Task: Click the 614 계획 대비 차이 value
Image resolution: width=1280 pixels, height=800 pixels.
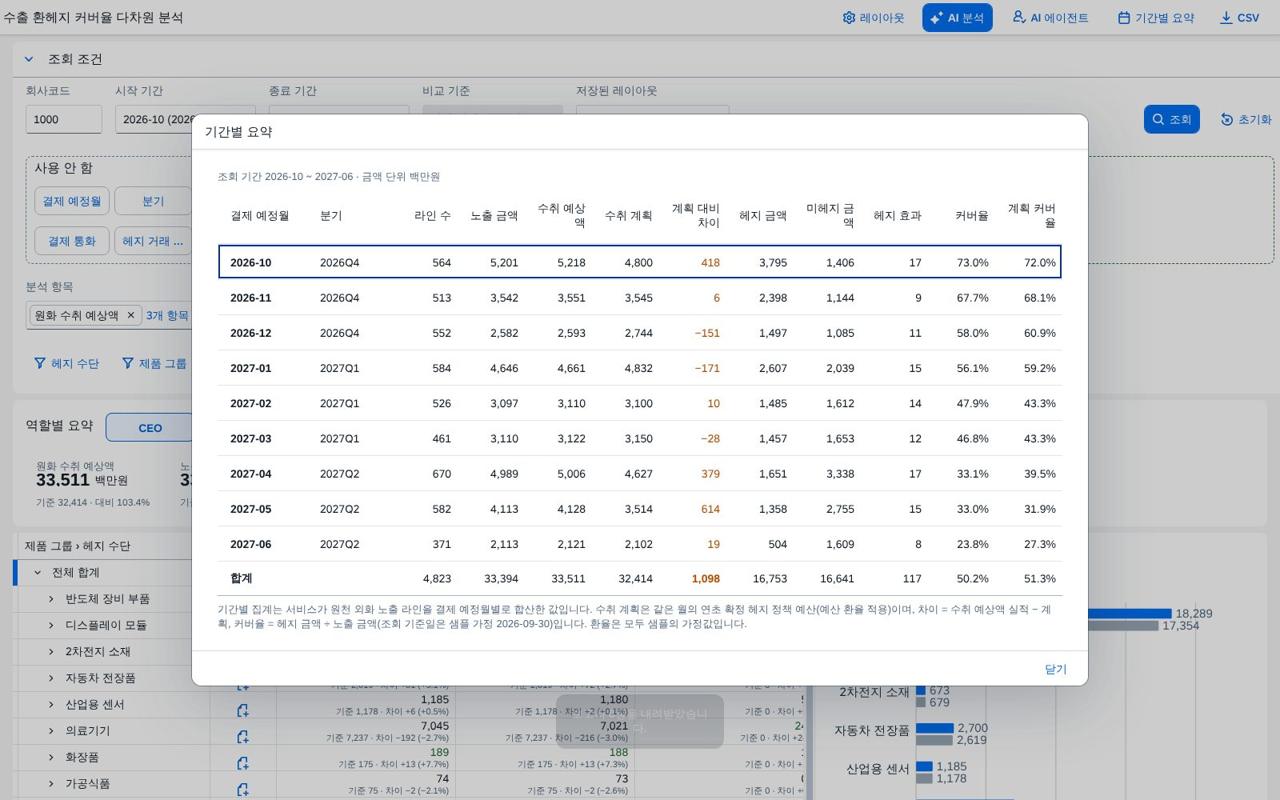Action: [710, 509]
